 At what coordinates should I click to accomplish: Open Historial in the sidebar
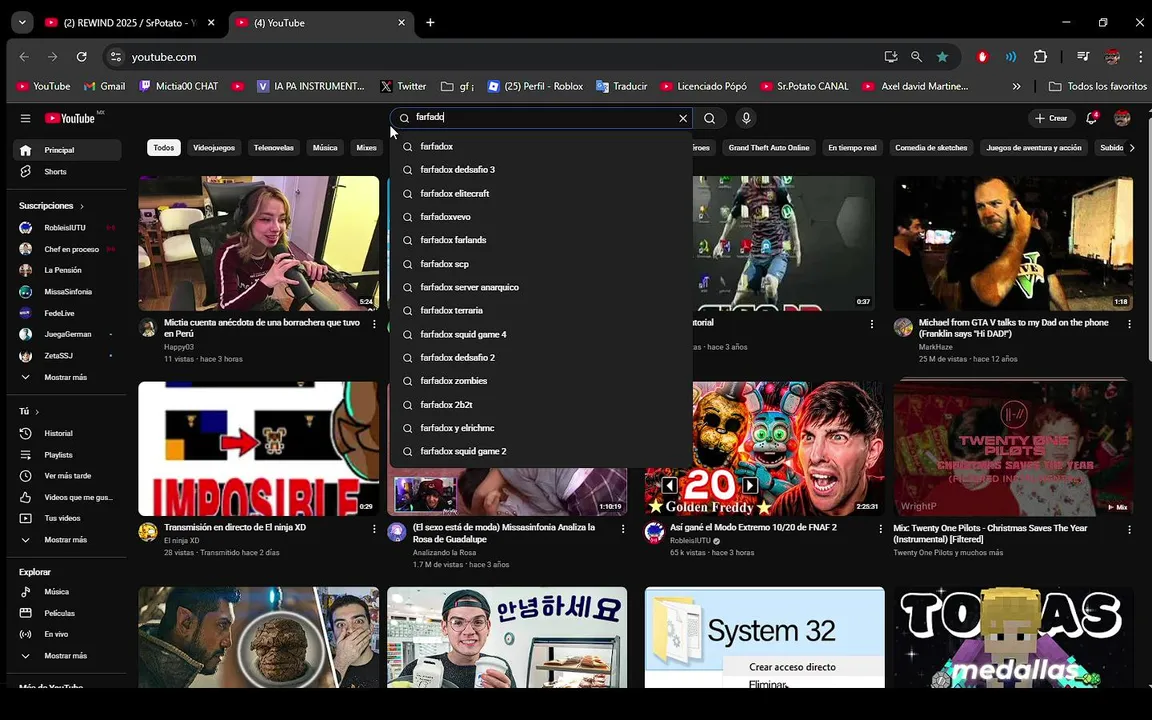(x=67, y=433)
